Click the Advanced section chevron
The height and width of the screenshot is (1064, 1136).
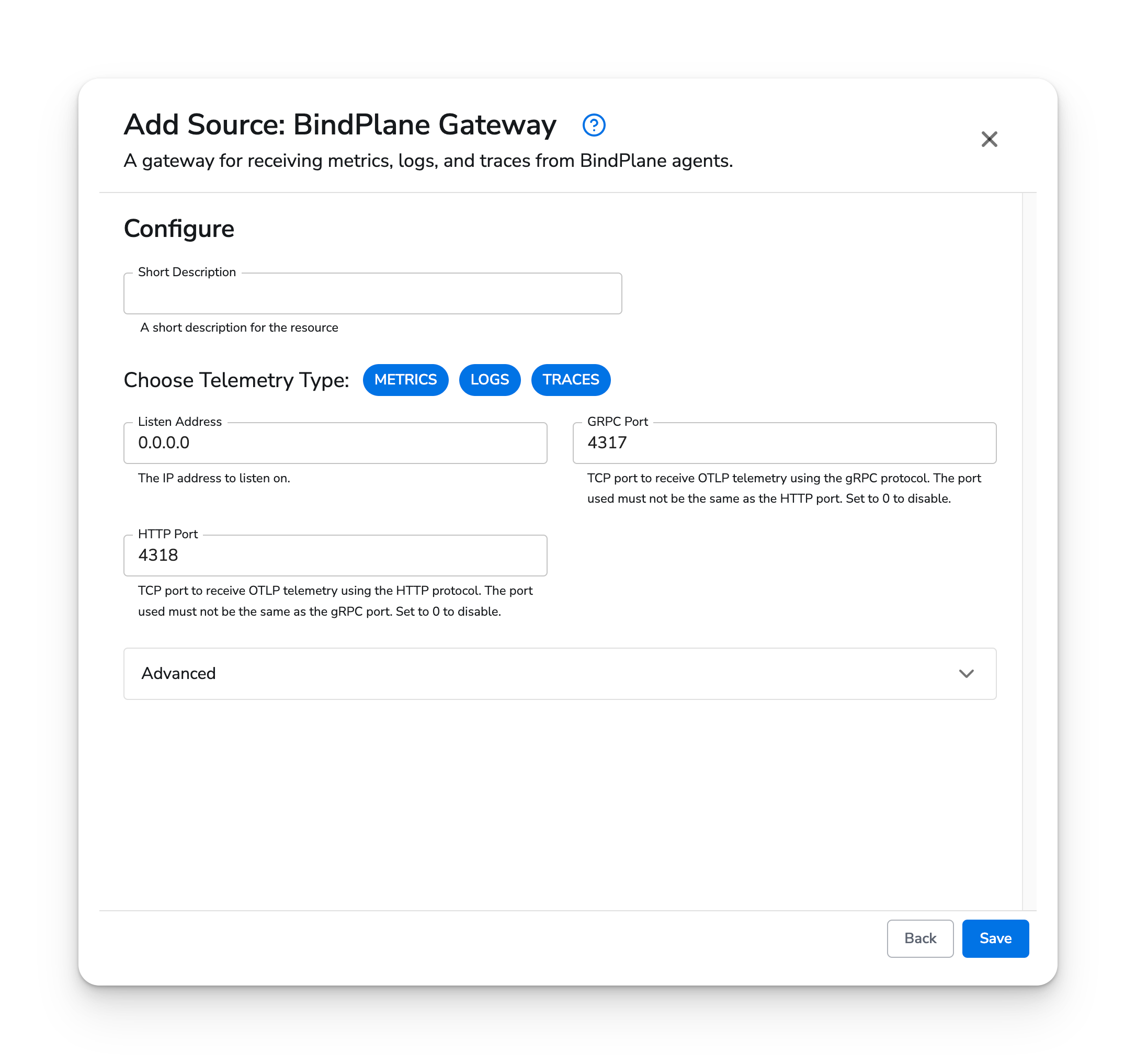pyautogui.click(x=967, y=674)
